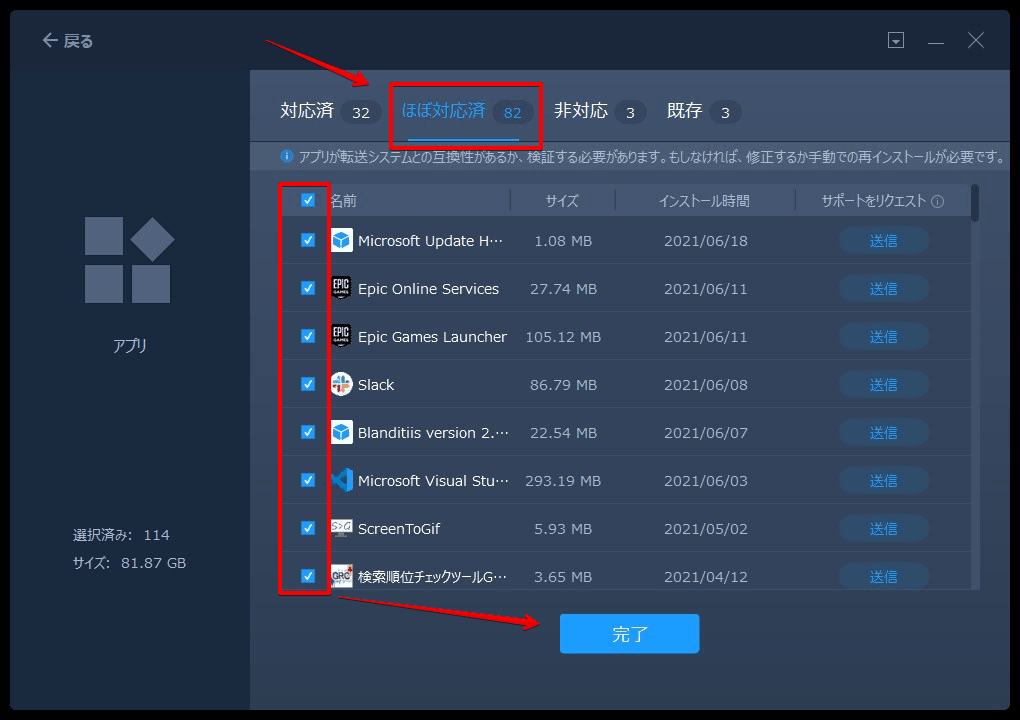Minimize the application window
1020x720 pixels.
click(935, 41)
